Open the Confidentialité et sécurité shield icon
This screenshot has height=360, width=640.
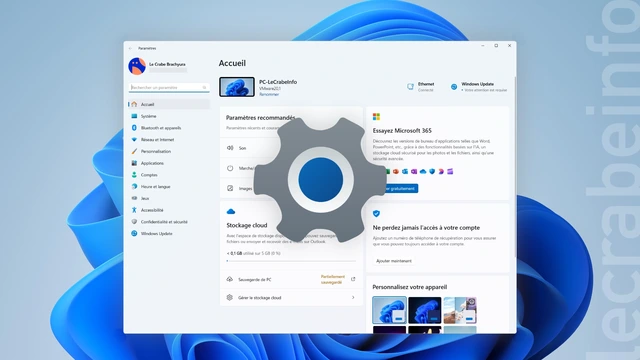coord(134,222)
